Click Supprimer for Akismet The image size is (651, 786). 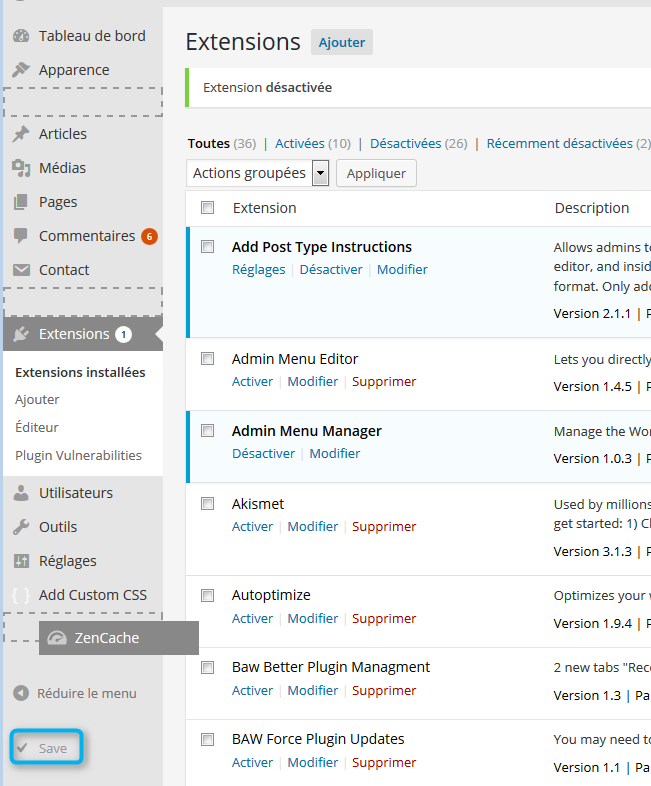[384, 526]
